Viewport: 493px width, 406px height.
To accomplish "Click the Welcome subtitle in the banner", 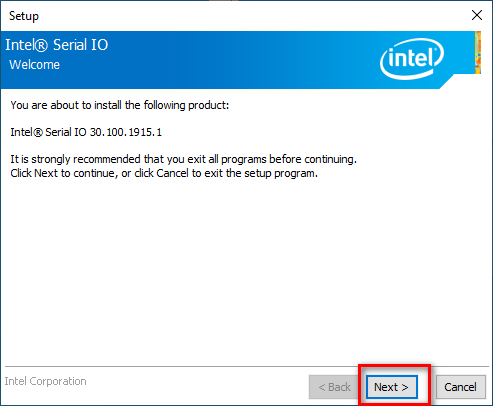I will click(x=34, y=65).
